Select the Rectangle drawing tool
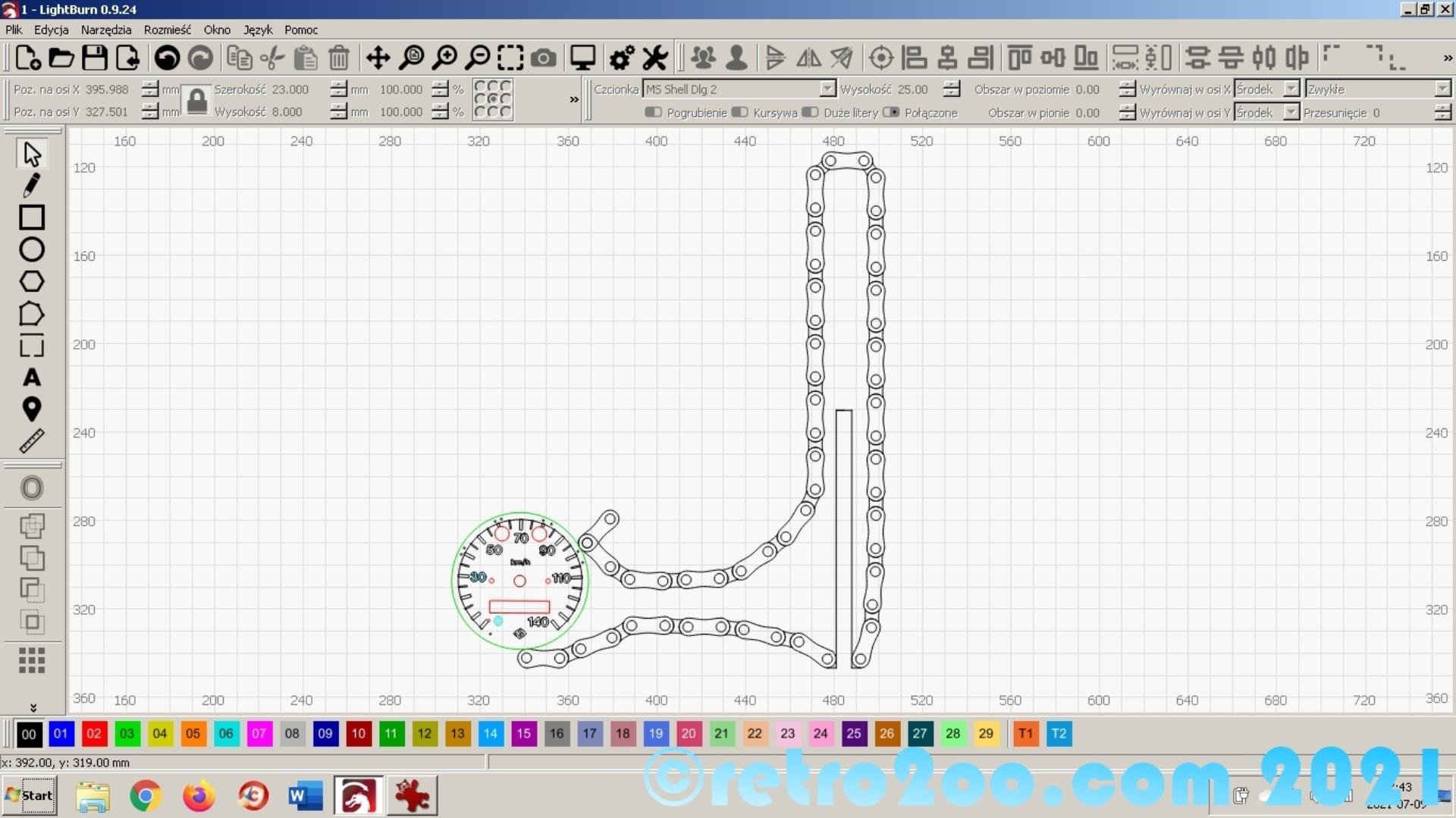 tap(31, 218)
